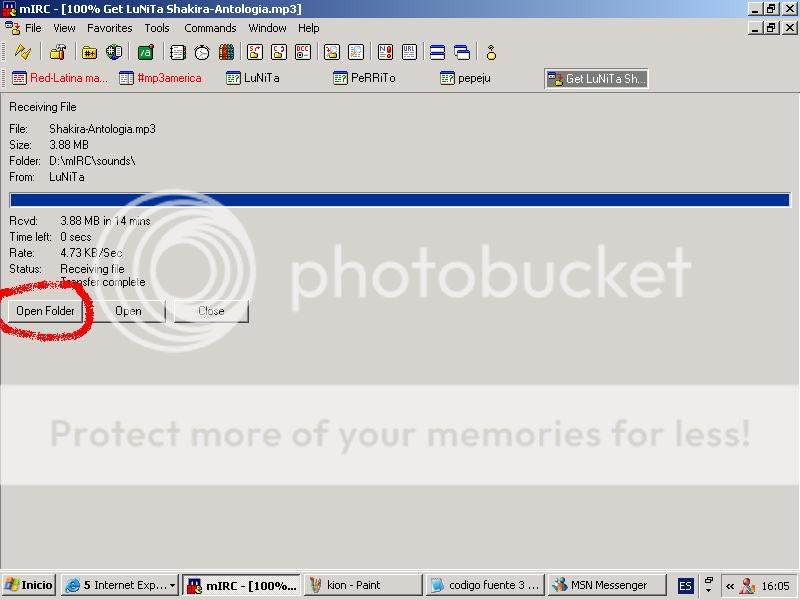
Task: Click the MDI window system icon beside File
Action: coord(12,28)
